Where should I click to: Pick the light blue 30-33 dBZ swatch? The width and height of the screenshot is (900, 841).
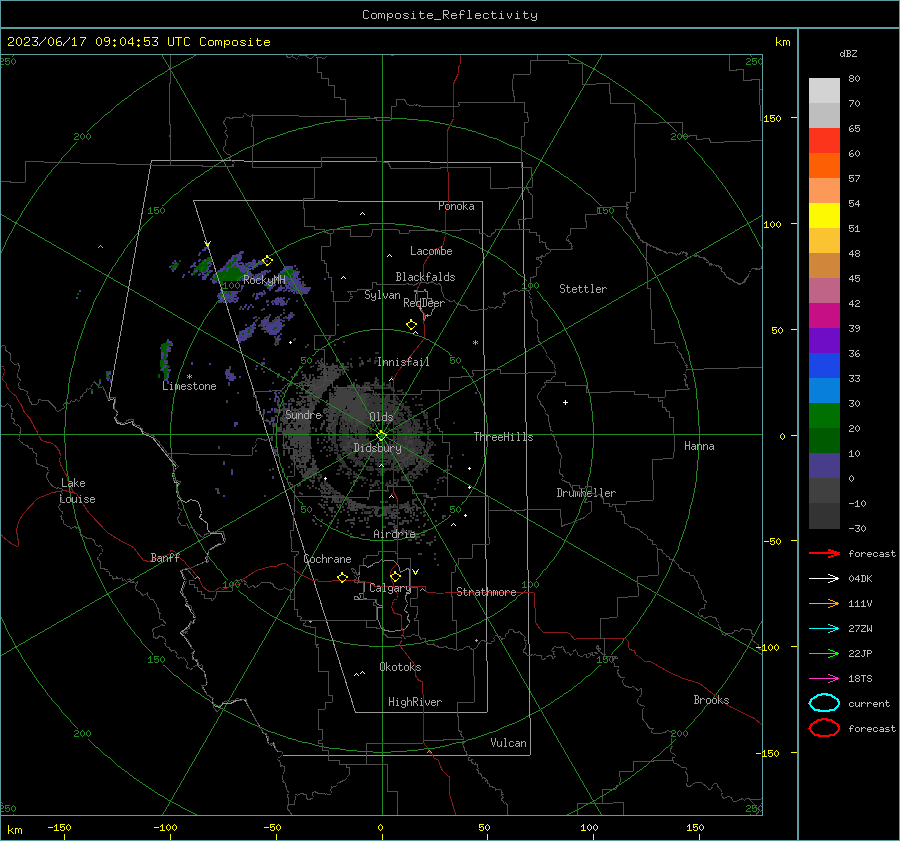(x=824, y=390)
